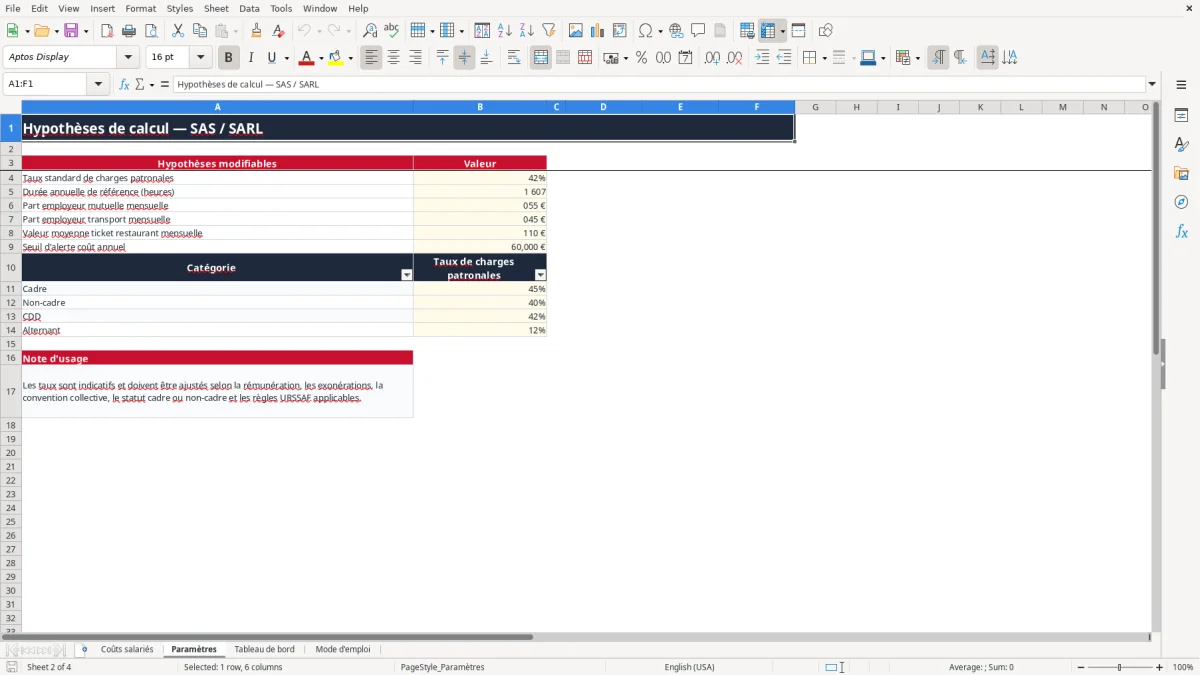Toggle Merge and Center Cells
Viewport: 1200px width, 675px height.
(541, 58)
